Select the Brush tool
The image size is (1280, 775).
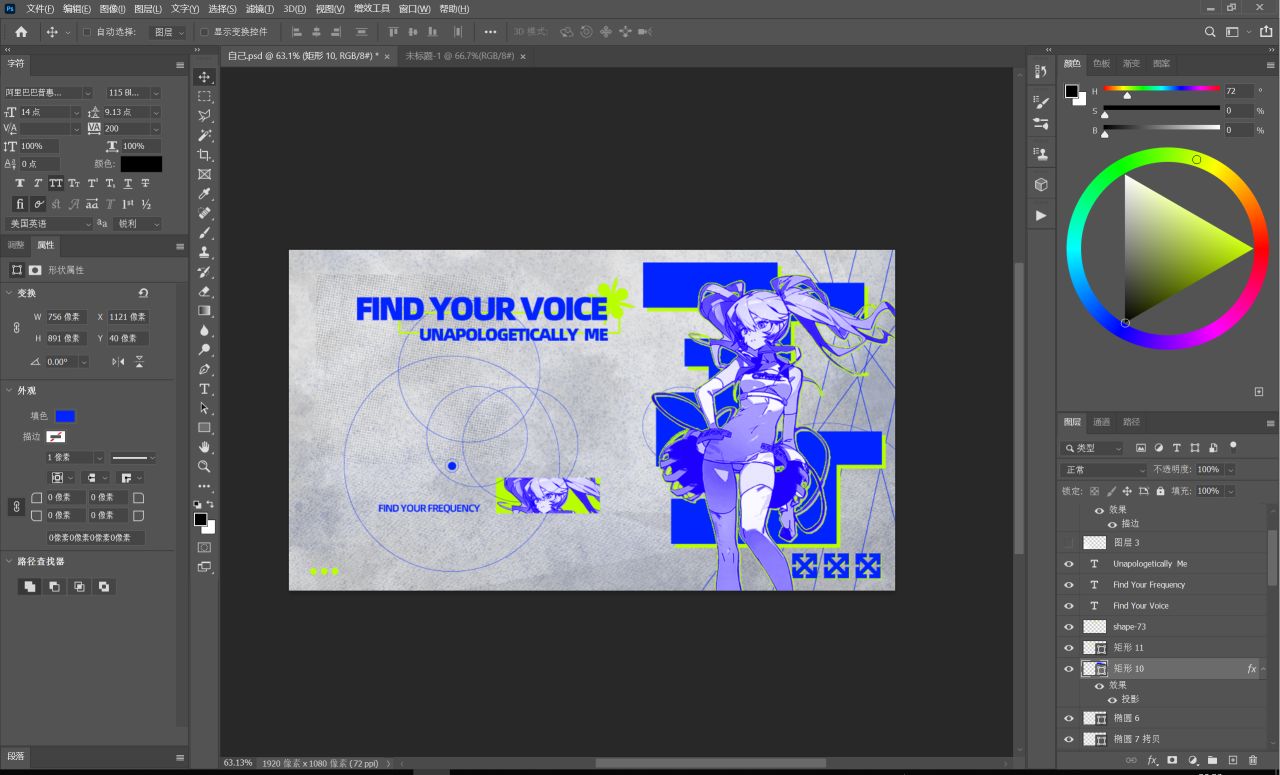pyautogui.click(x=204, y=233)
